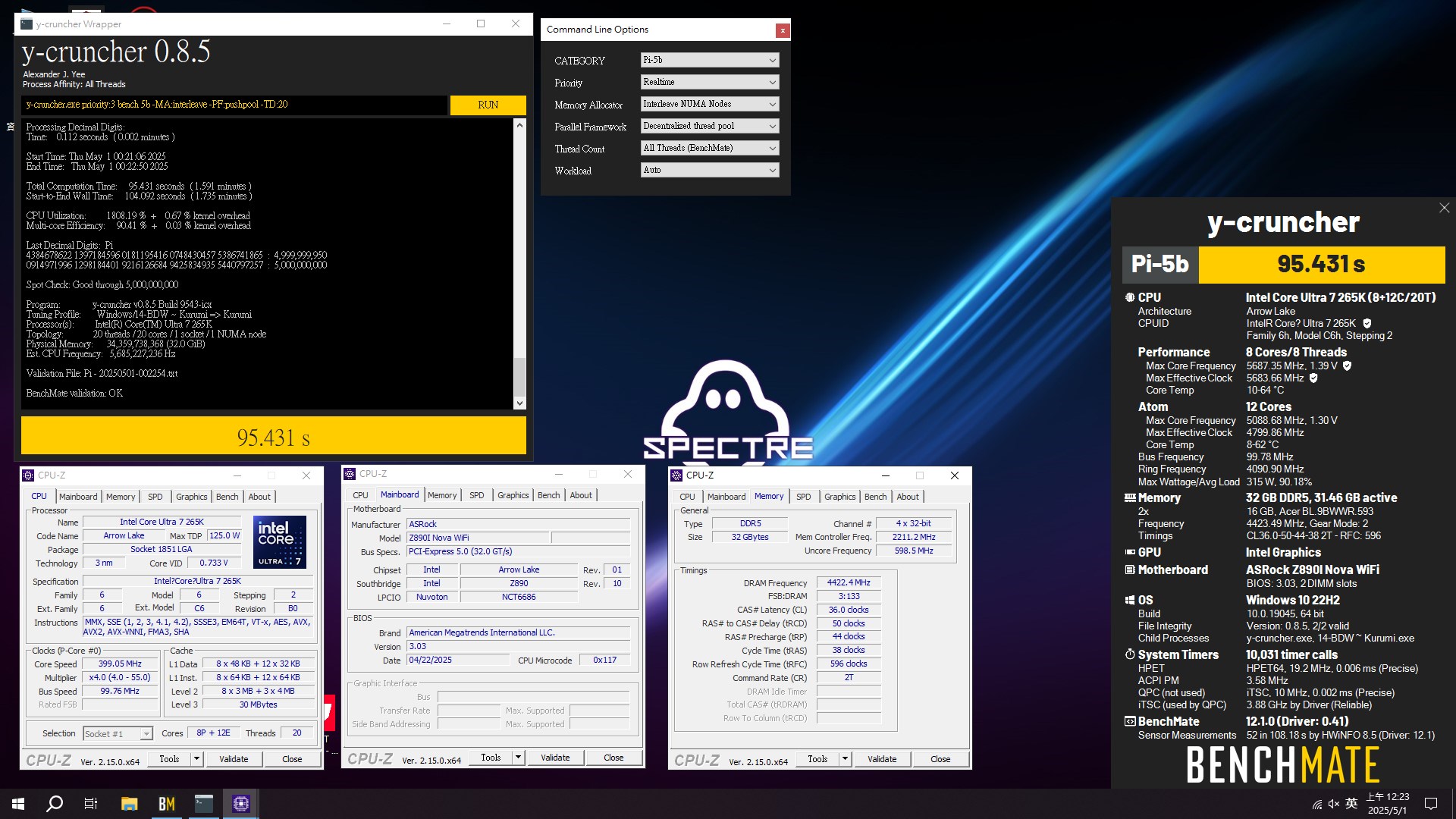Click Tools button in CPU-Z Mainboard window
The image size is (1456, 819).
tap(491, 757)
